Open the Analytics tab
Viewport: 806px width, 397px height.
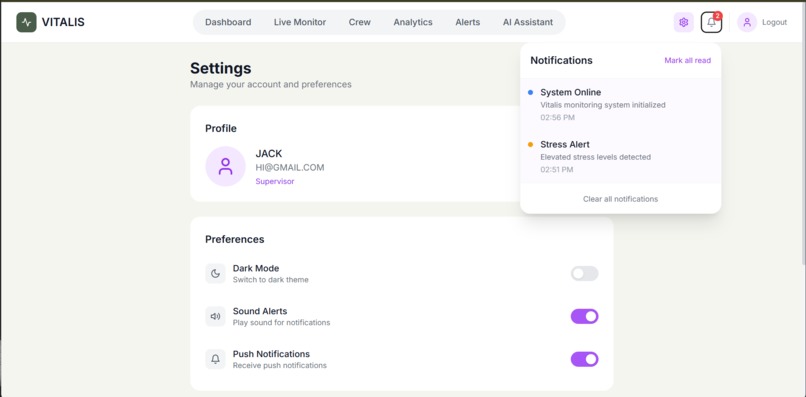(413, 23)
